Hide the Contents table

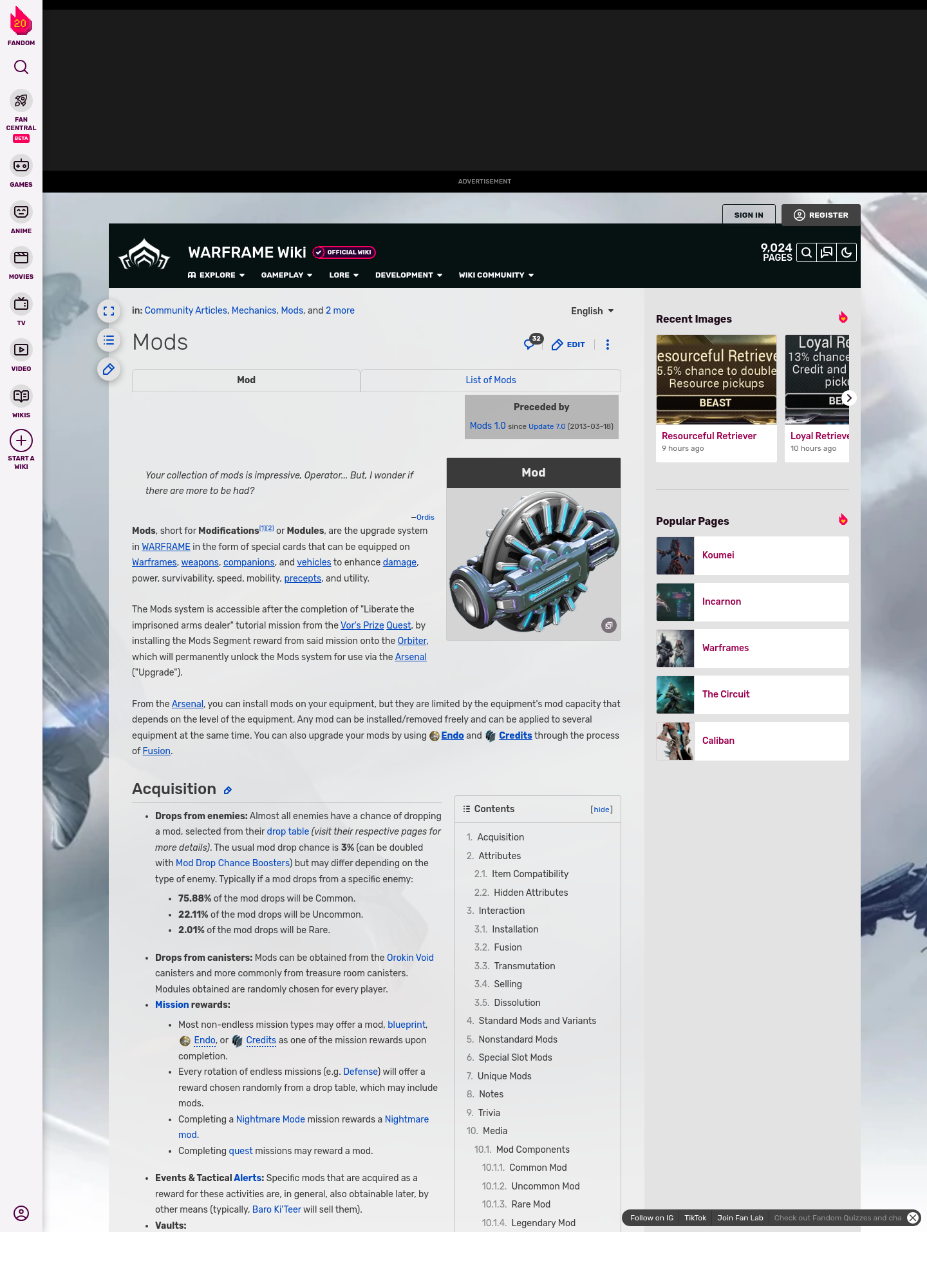[602, 810]
